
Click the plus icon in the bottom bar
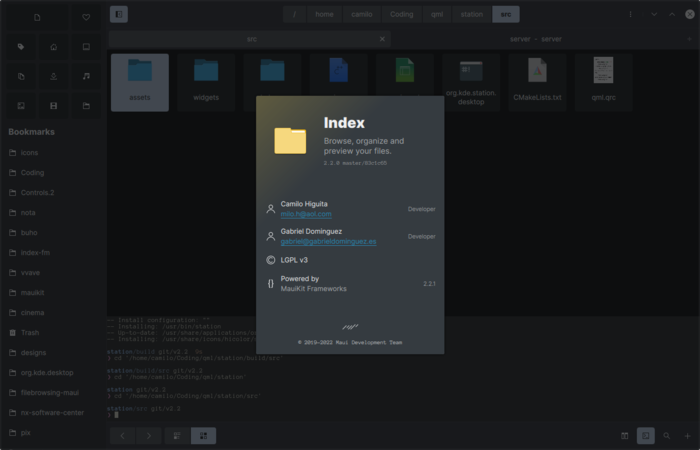688,436
